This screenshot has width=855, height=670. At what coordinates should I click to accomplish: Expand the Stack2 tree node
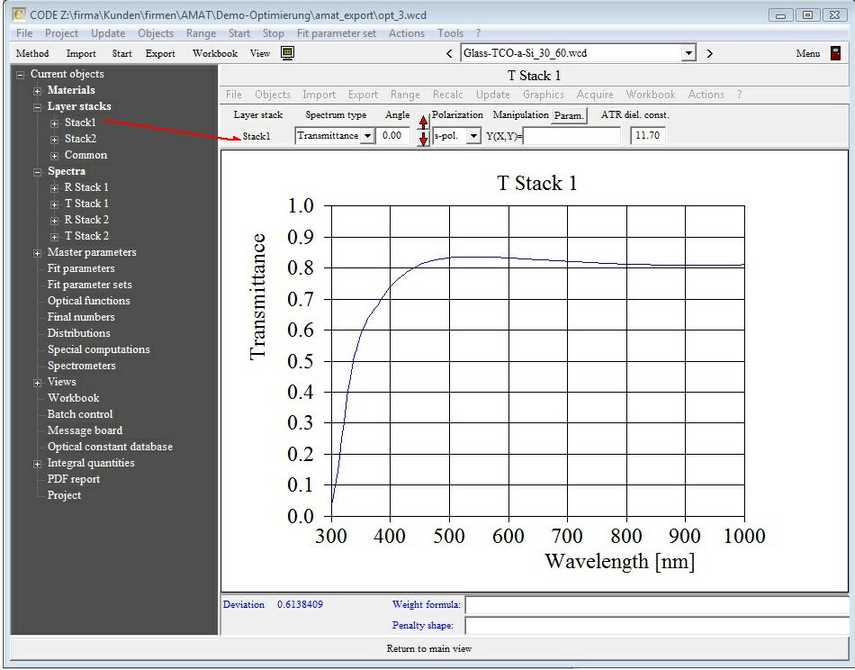pyautogui.click(x=55, y=140)
